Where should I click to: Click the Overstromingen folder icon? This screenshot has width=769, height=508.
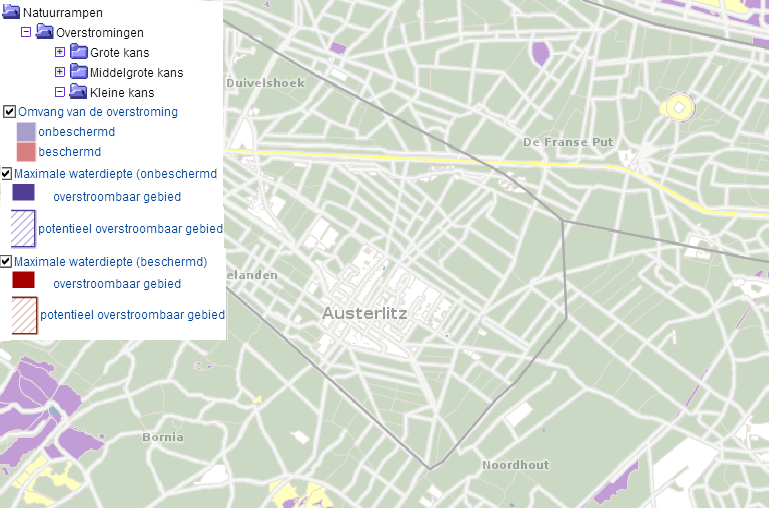pyautogui.click(x=44, y=32)
